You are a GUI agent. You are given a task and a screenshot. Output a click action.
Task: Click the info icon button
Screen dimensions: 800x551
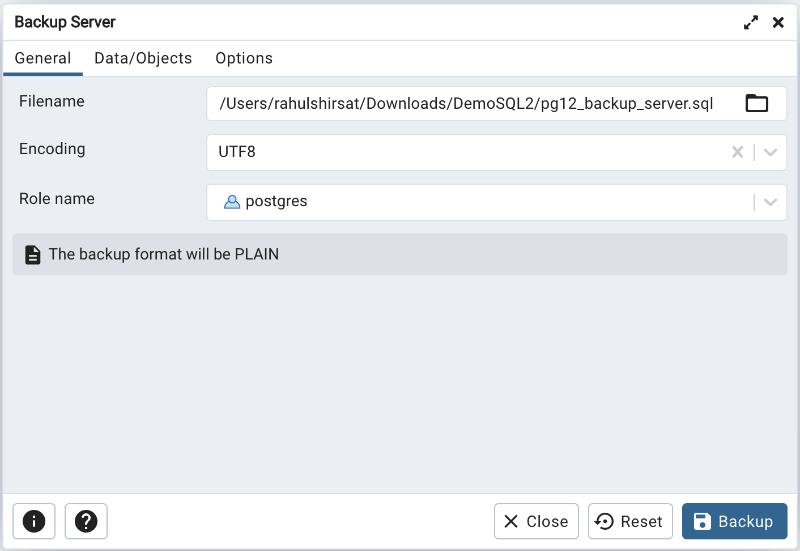coord(34,521)
